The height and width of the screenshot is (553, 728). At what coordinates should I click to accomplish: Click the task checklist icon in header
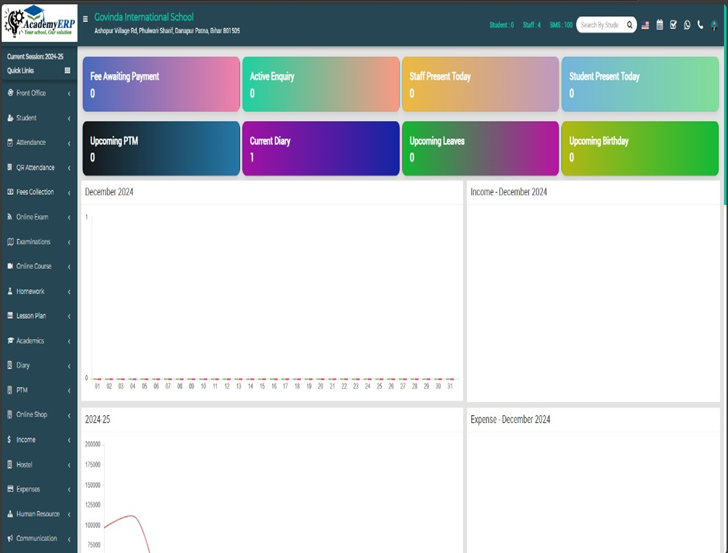coord(673,25)
